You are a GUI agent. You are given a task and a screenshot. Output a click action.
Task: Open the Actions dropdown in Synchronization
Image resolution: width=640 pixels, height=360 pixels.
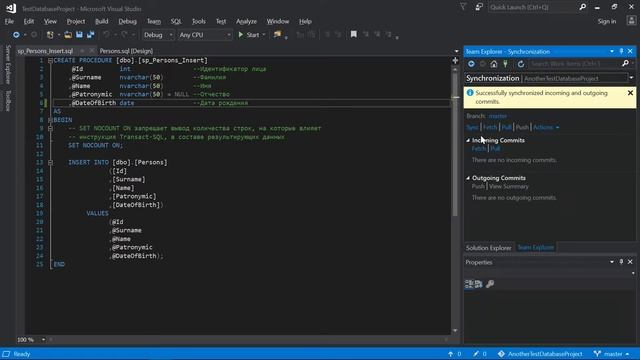coord(546,127)
